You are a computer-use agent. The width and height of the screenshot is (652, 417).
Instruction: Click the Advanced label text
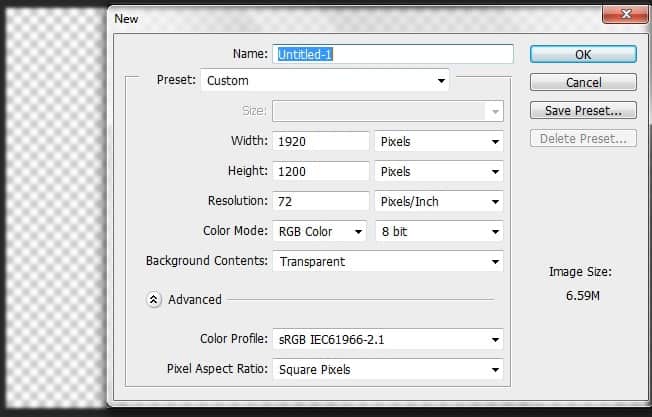[195, 299]
